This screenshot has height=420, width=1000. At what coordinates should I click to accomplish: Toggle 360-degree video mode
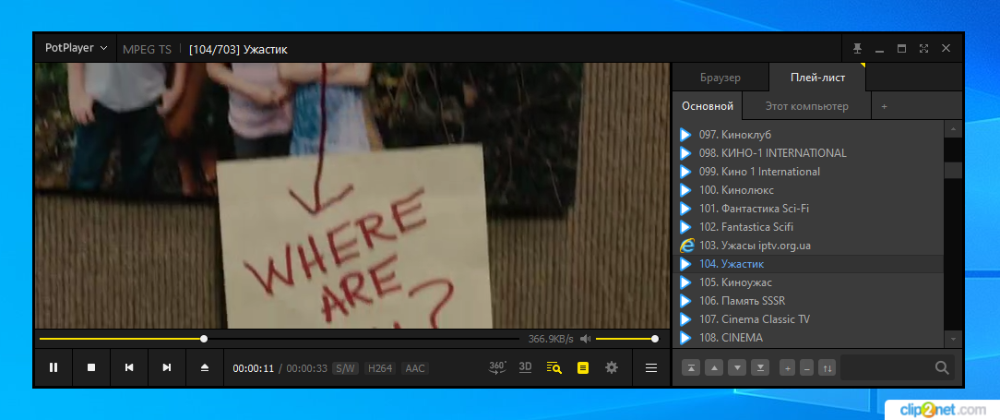(x=497, y=367)
